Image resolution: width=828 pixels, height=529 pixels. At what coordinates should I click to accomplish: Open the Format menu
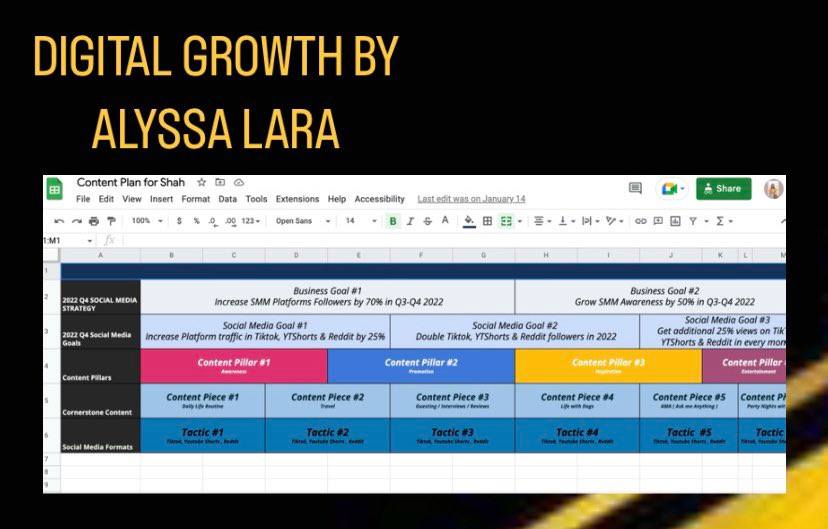click(195, 199)
